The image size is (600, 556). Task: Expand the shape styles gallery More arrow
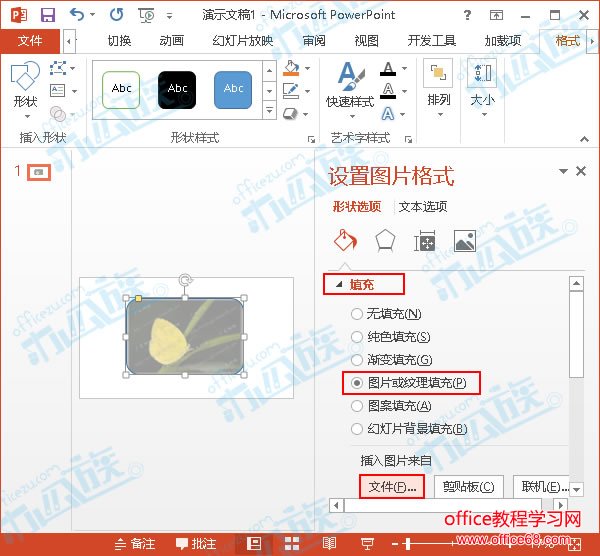pyautogui.click(x=269, y=111)
